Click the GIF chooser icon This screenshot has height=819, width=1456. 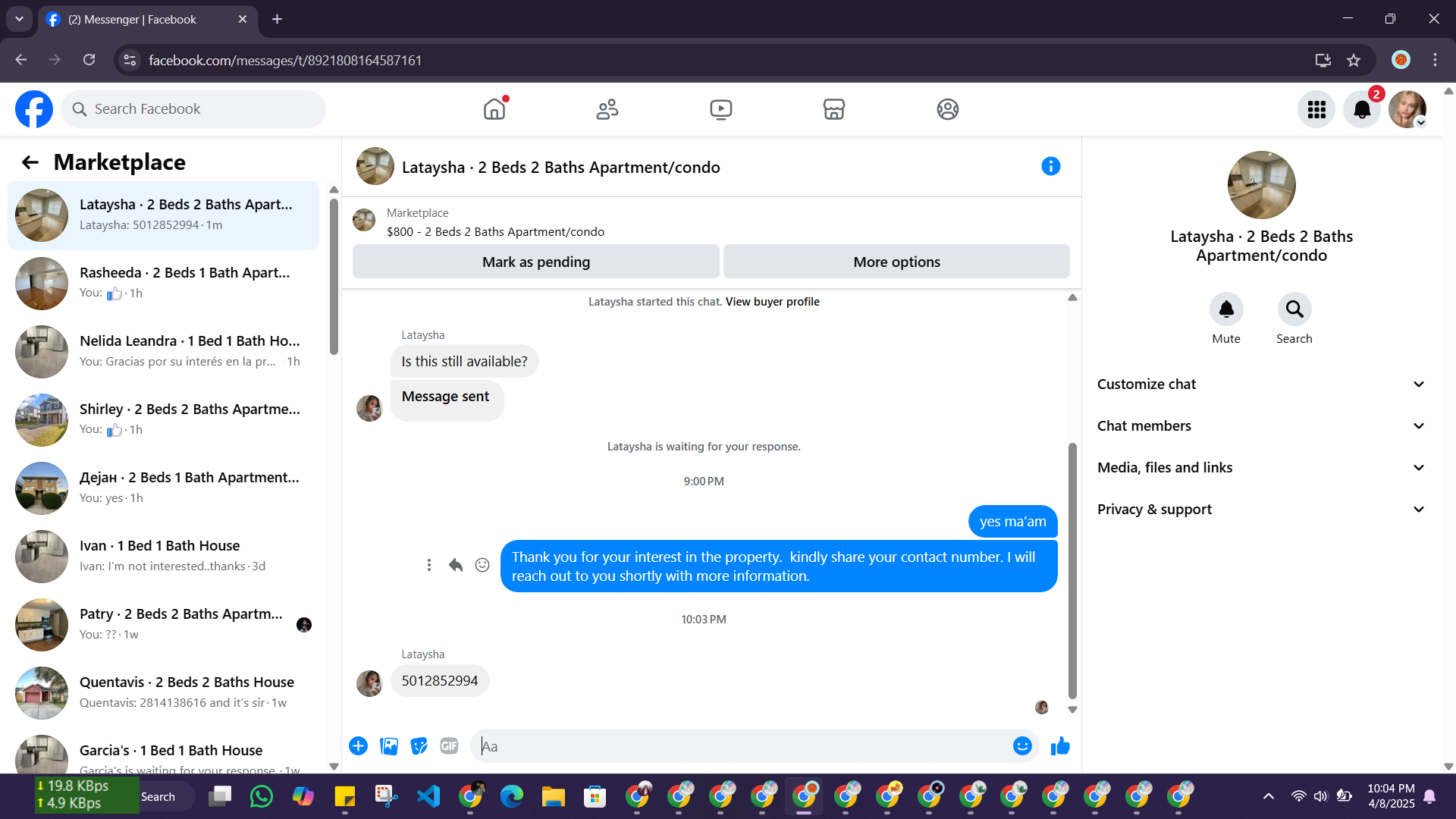tap(449, 746)
